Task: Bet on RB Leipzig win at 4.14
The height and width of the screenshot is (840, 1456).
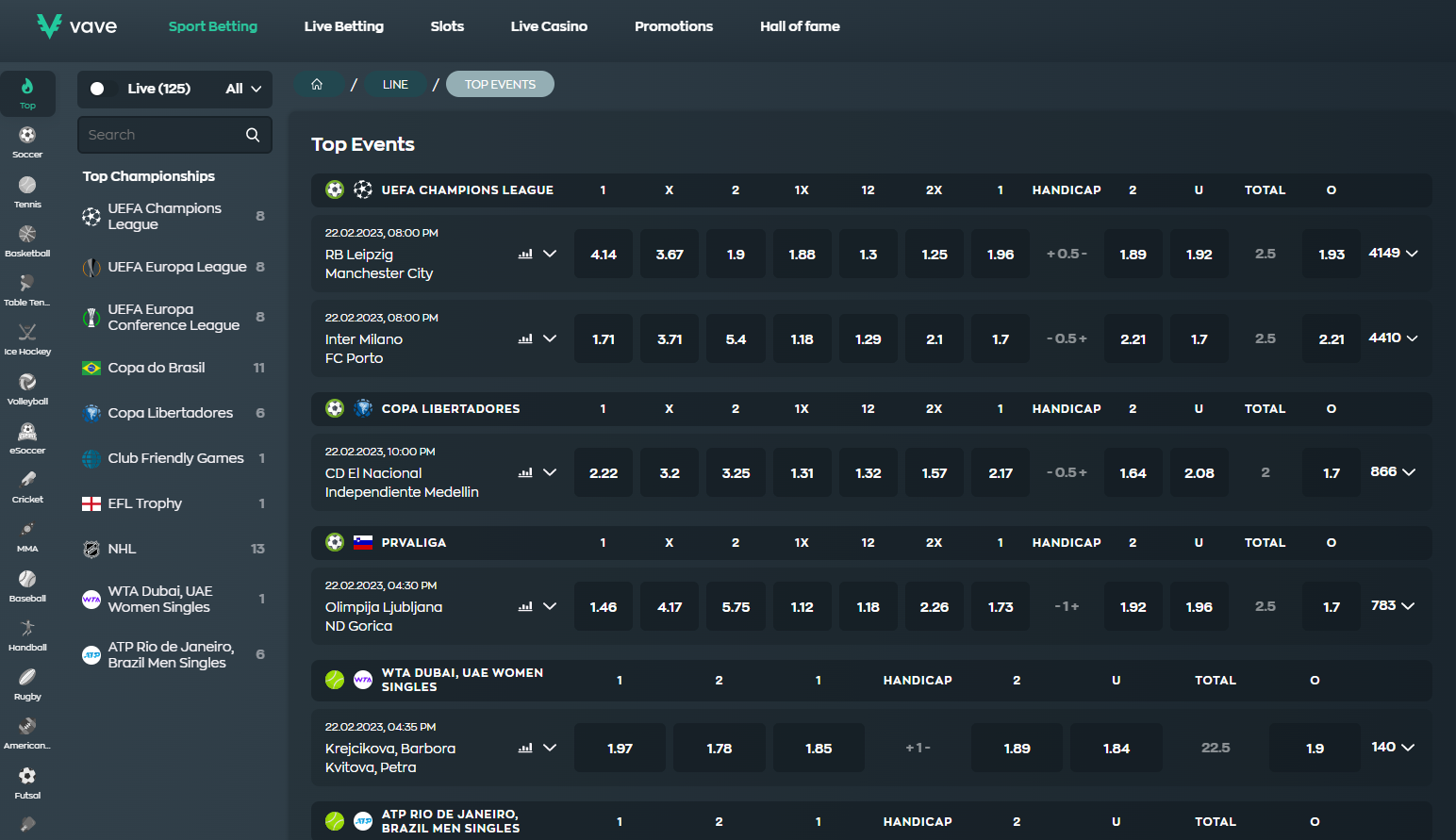Action: pyautogui.click(x=604, y=255)
